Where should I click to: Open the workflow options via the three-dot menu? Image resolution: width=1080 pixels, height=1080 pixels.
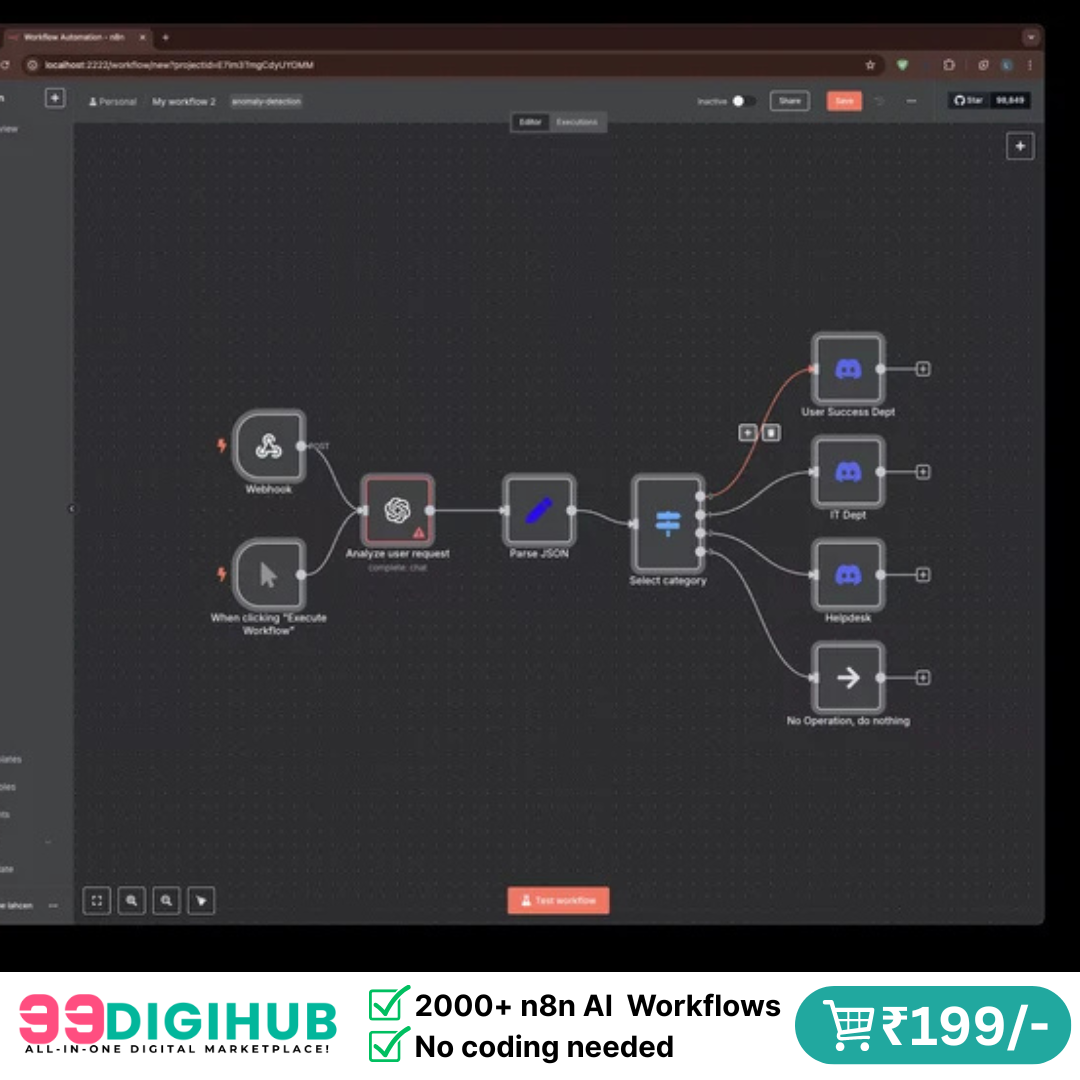click(911, 101)
